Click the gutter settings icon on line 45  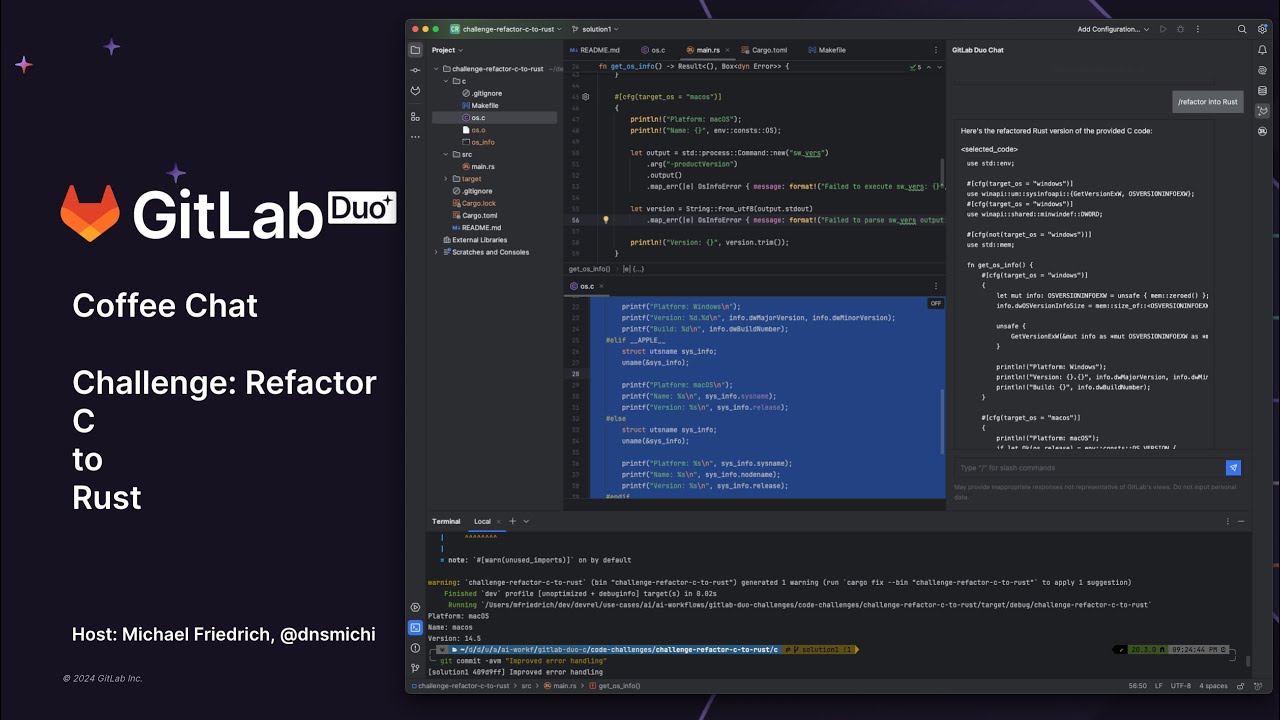click(586, 97)
